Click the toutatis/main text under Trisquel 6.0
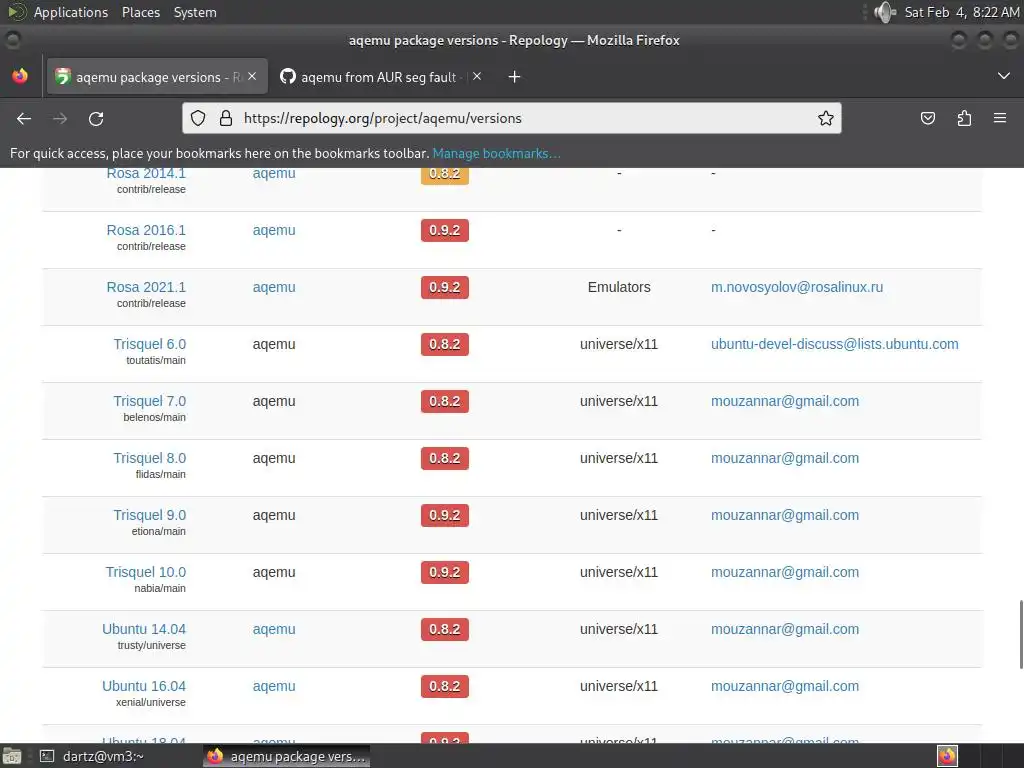 coord(155,360)
